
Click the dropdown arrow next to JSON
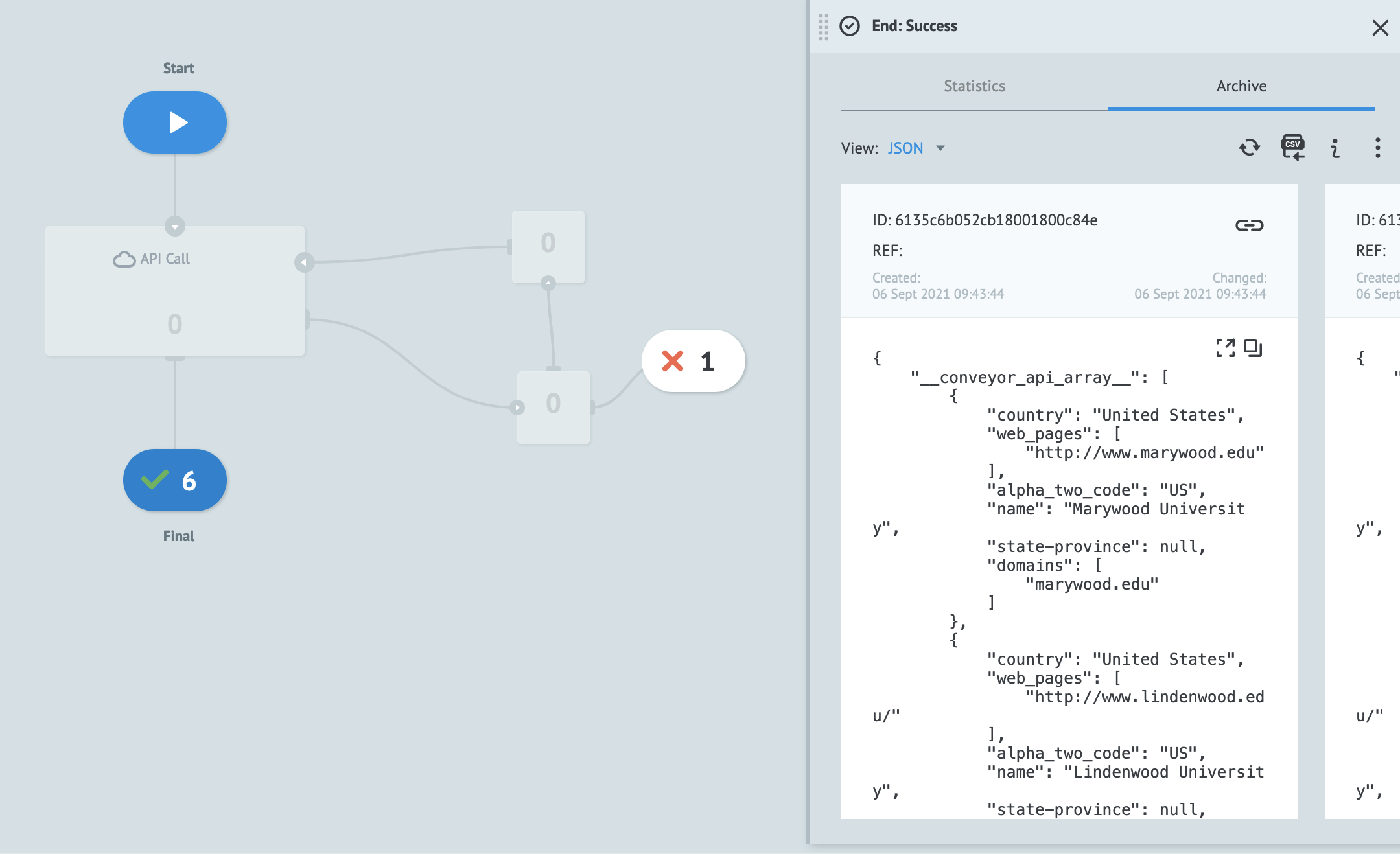[940, 148]
